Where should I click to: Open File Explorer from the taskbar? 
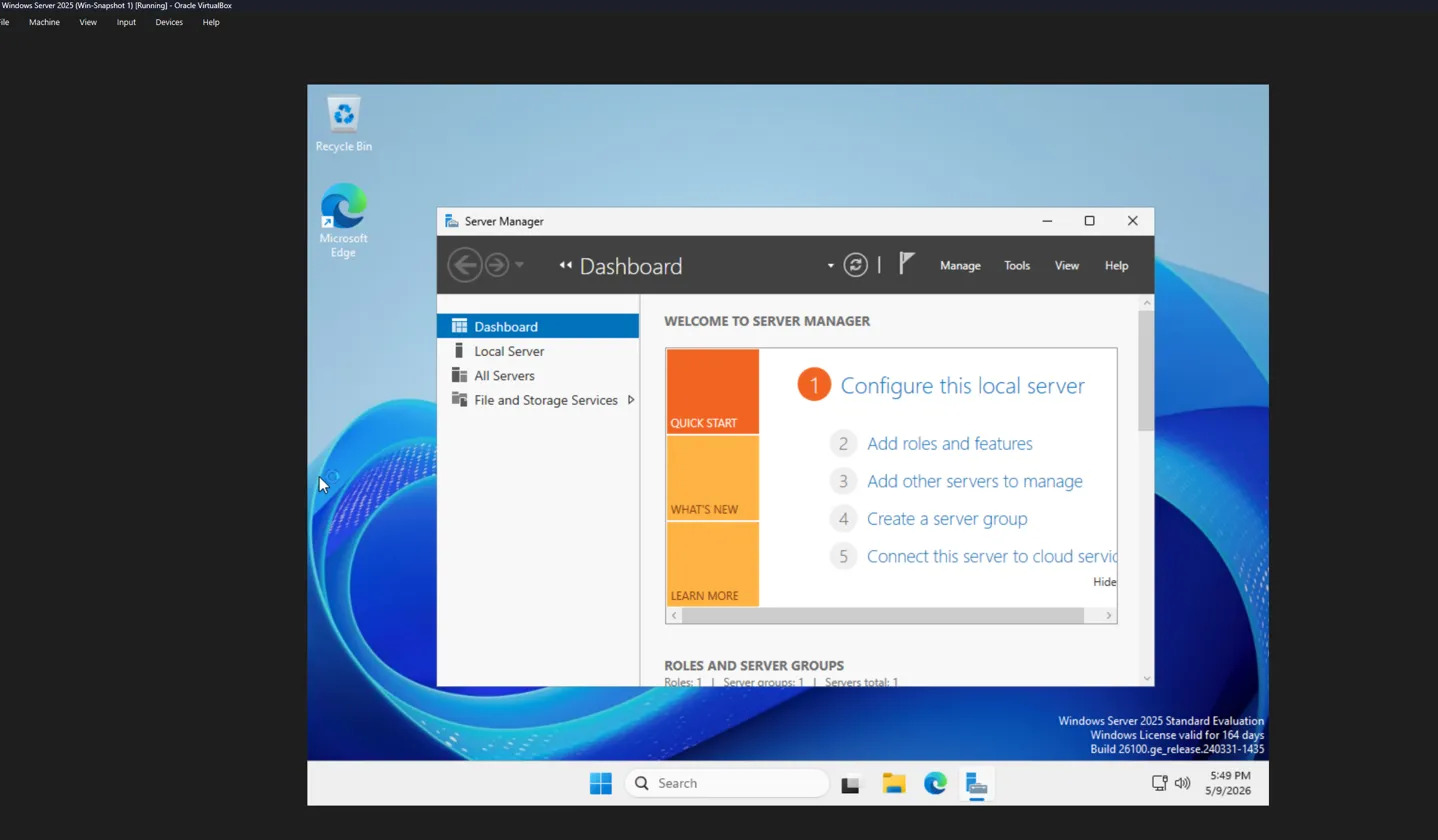click(893, 783)
